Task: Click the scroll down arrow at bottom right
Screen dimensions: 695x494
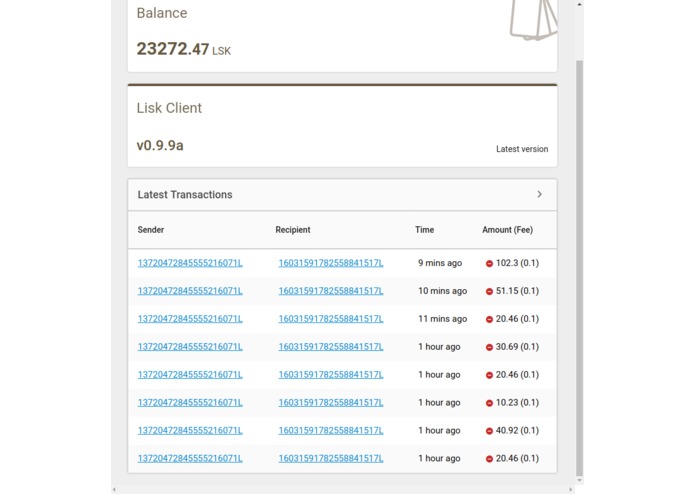Action: pyautogui.click(x=579, y=480)
